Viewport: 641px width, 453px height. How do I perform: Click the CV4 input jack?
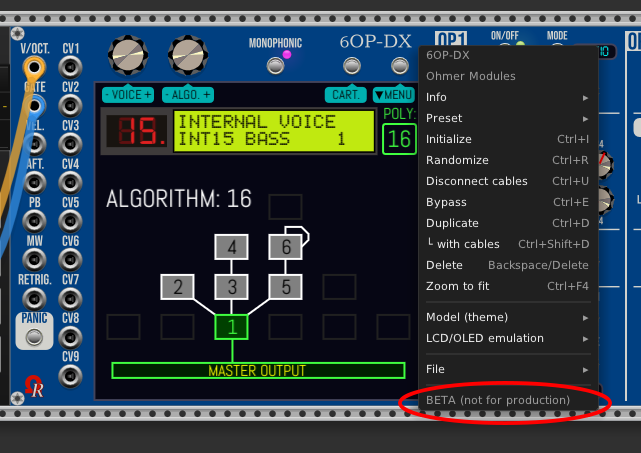pos(70,183)
